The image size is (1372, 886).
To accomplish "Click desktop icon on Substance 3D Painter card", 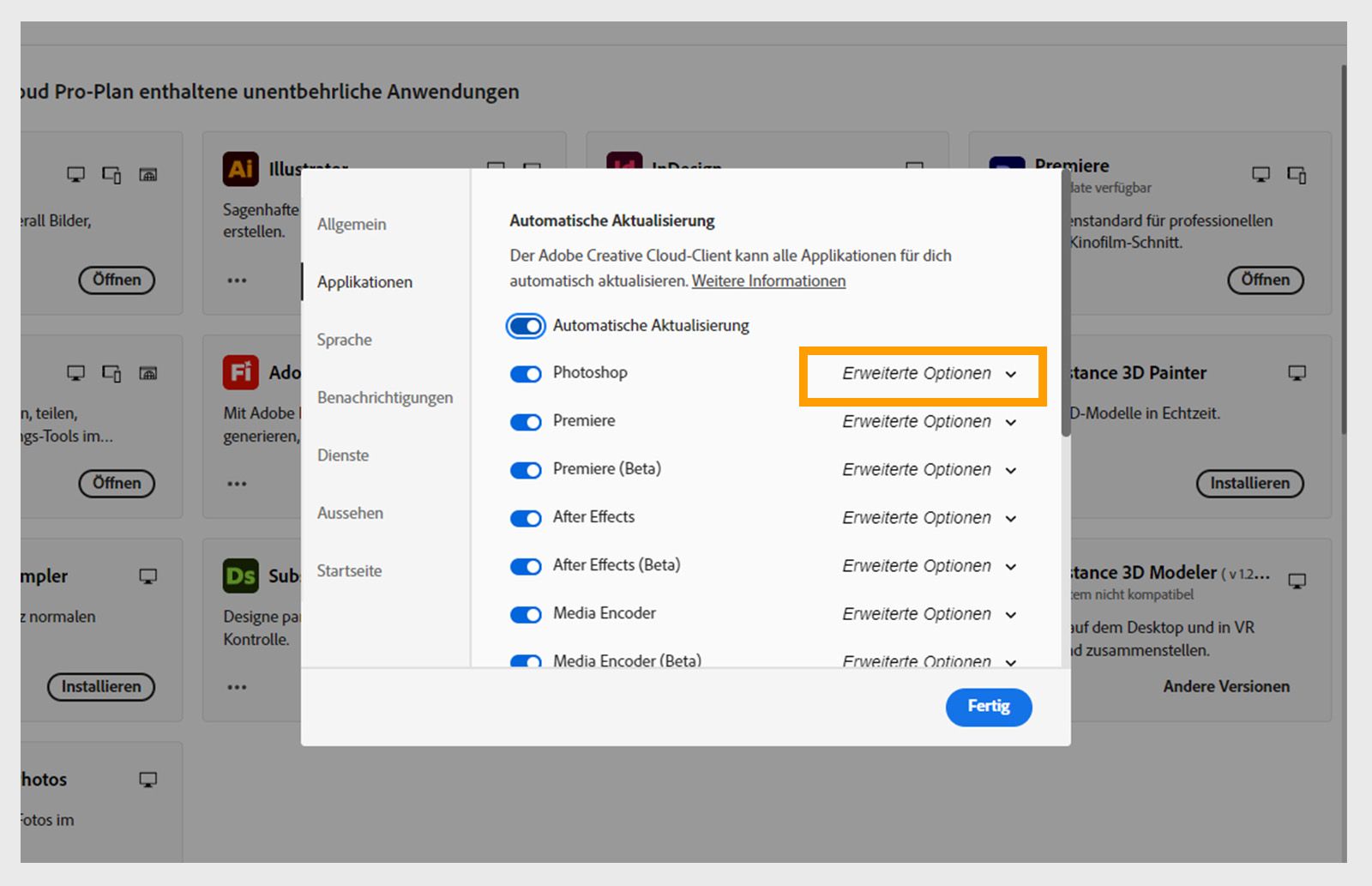I will click(1297, 373).
